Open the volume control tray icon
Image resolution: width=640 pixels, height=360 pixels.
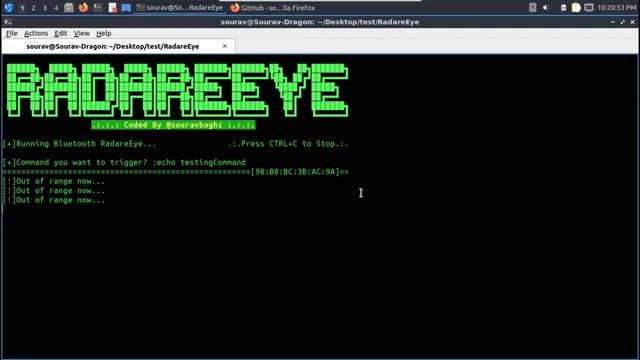(546, 8)
